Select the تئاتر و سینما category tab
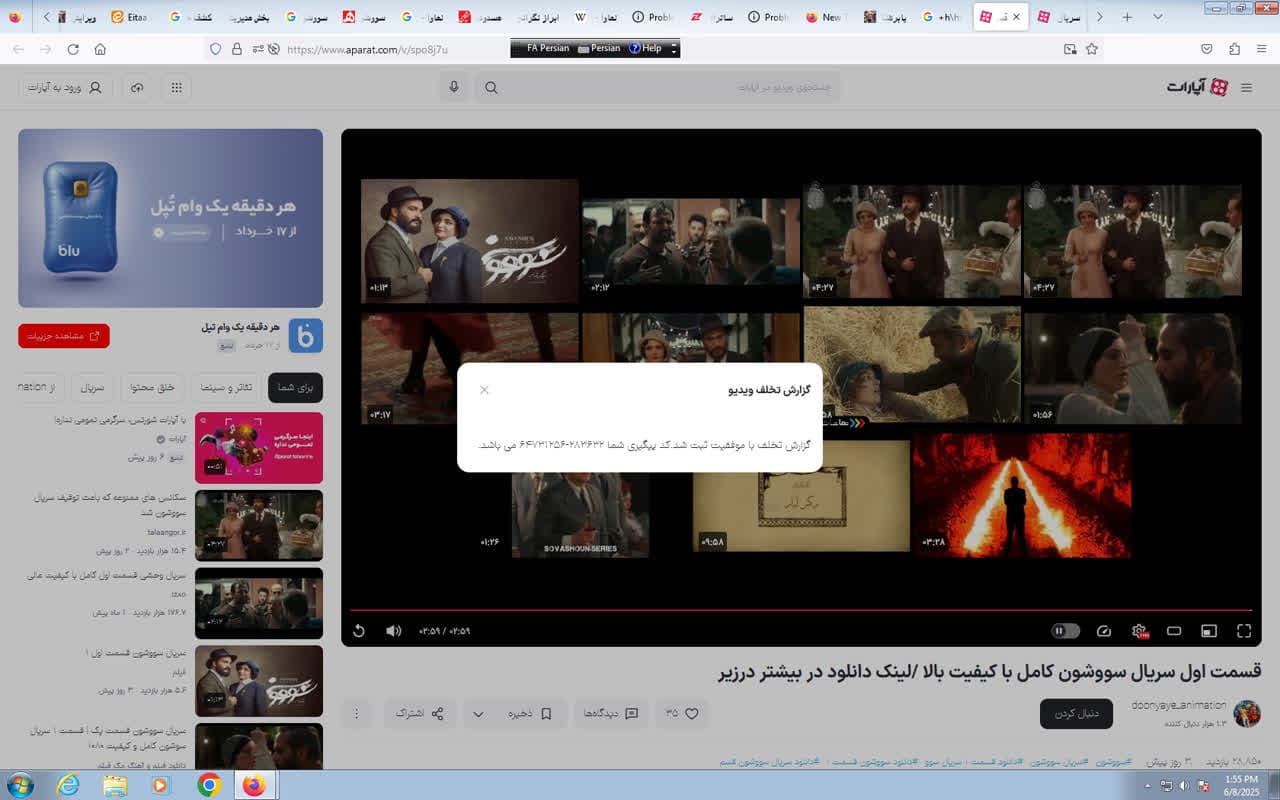The image size is (1280, 800). 226,387
